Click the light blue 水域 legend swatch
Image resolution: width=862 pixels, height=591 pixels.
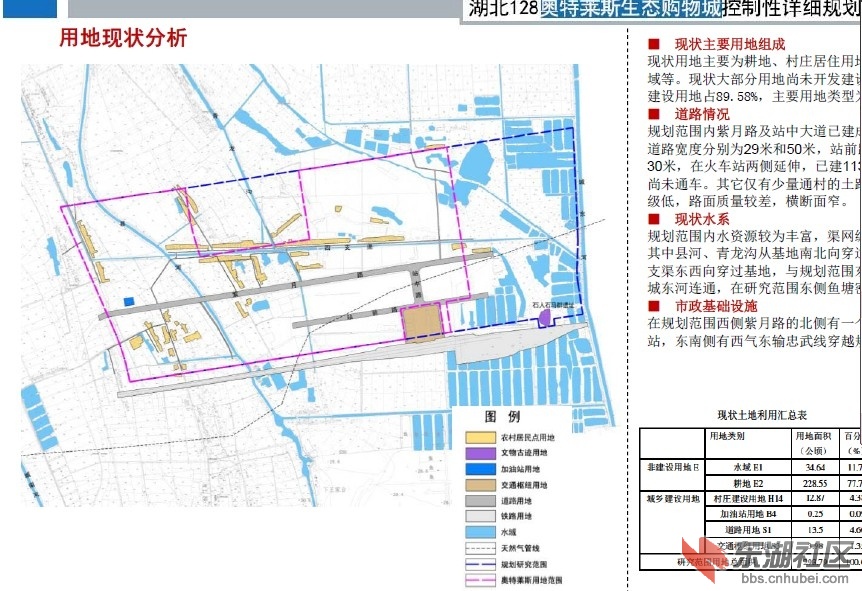[480, 532]
